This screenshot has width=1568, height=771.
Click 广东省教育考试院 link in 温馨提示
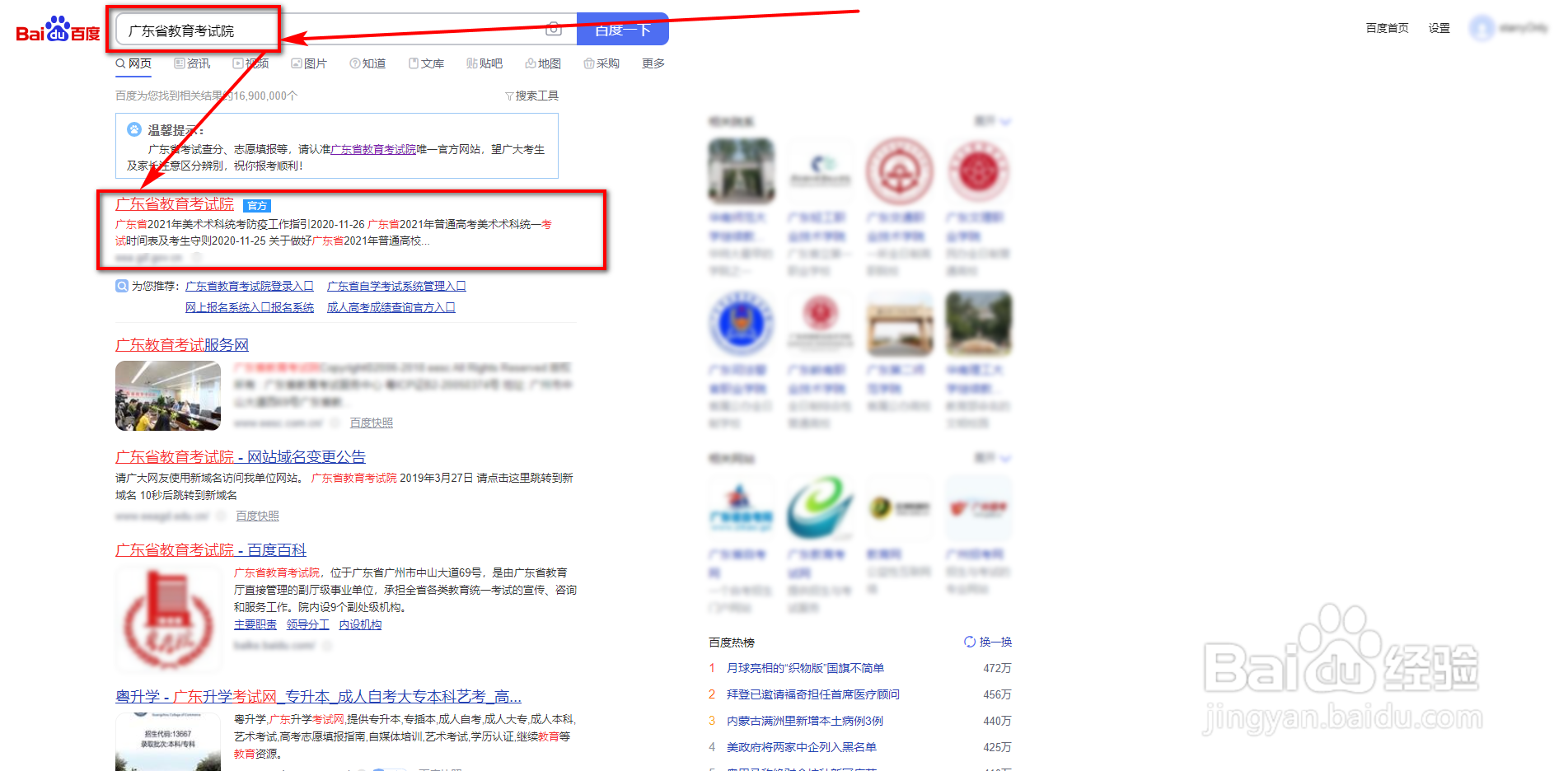(x=373, y=149)
